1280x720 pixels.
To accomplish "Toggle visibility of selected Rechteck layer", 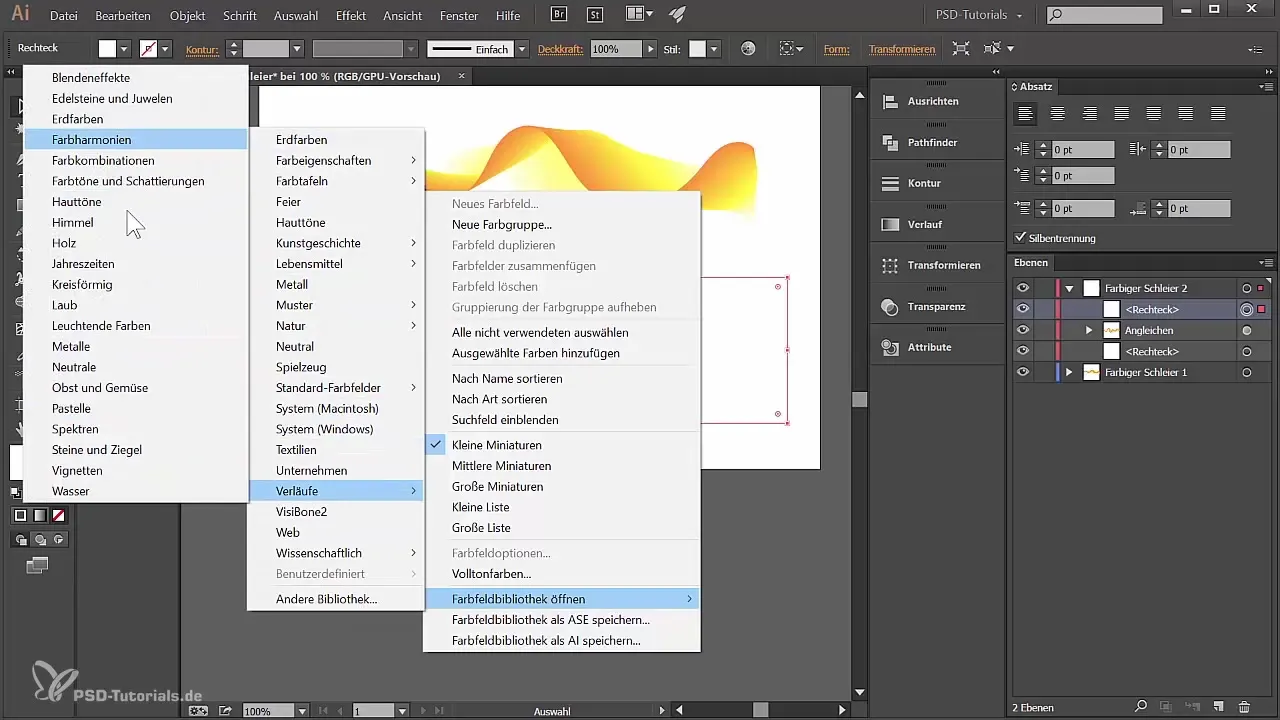I will point(1022,309).
